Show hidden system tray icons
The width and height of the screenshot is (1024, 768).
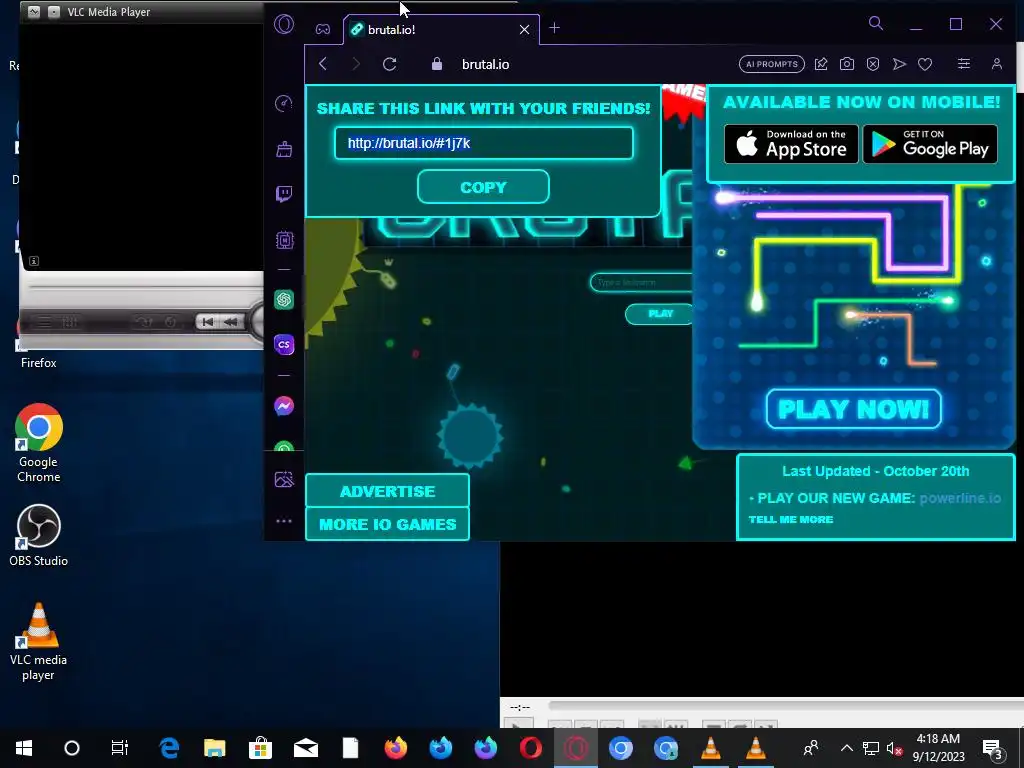coord(846,748)
